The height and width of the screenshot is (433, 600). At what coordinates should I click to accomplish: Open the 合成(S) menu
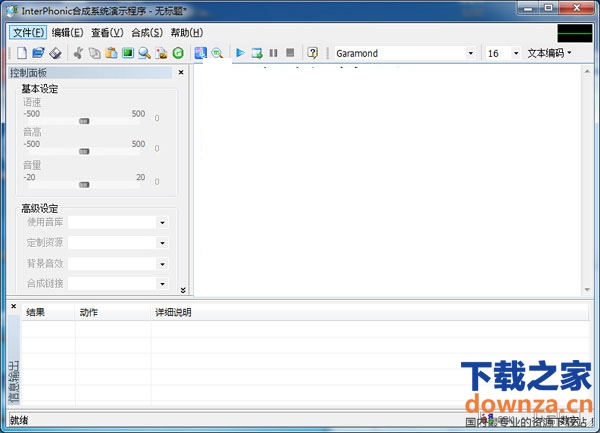coord(147,33)
